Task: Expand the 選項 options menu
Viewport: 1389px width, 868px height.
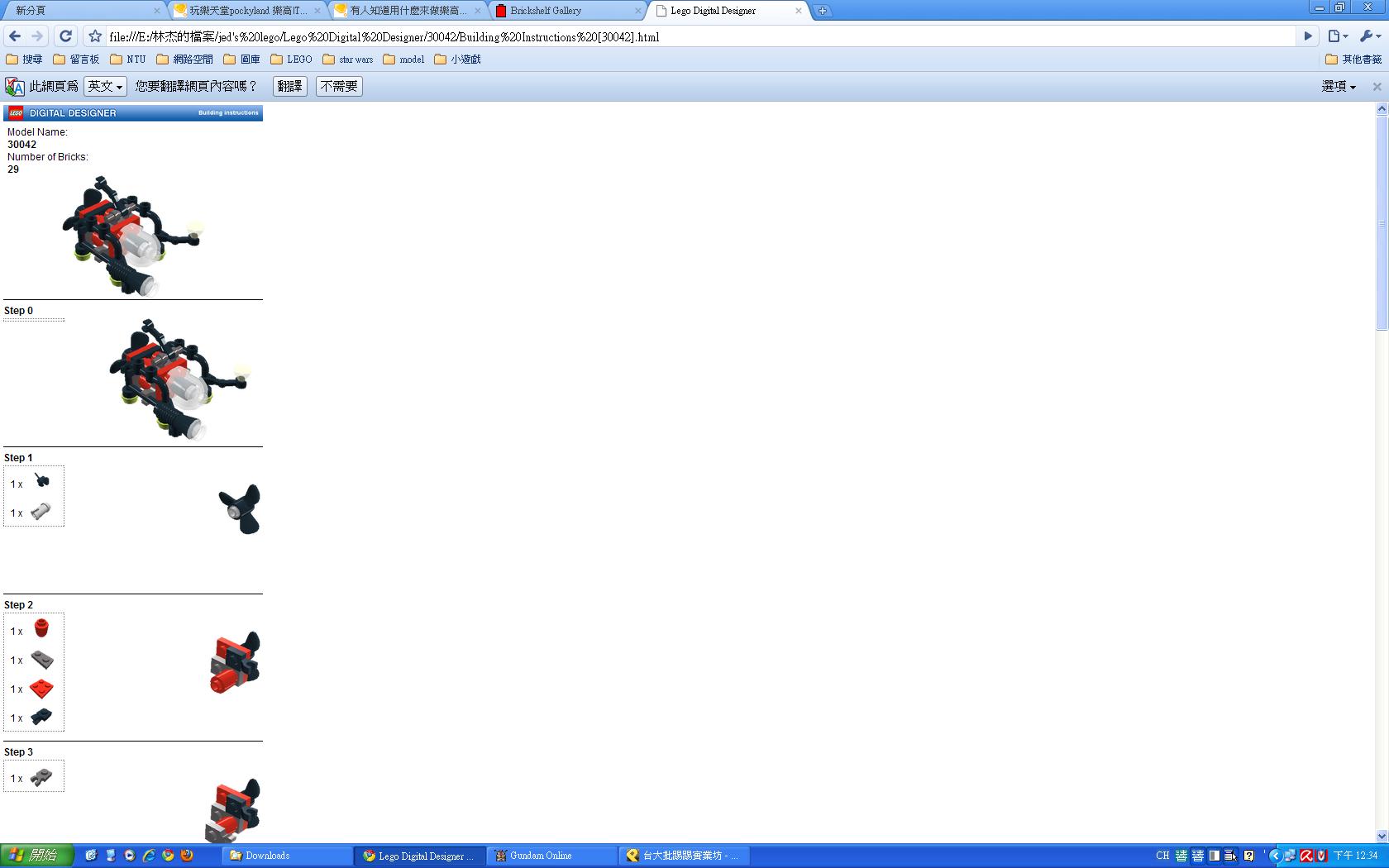Action: [1339, 87]
